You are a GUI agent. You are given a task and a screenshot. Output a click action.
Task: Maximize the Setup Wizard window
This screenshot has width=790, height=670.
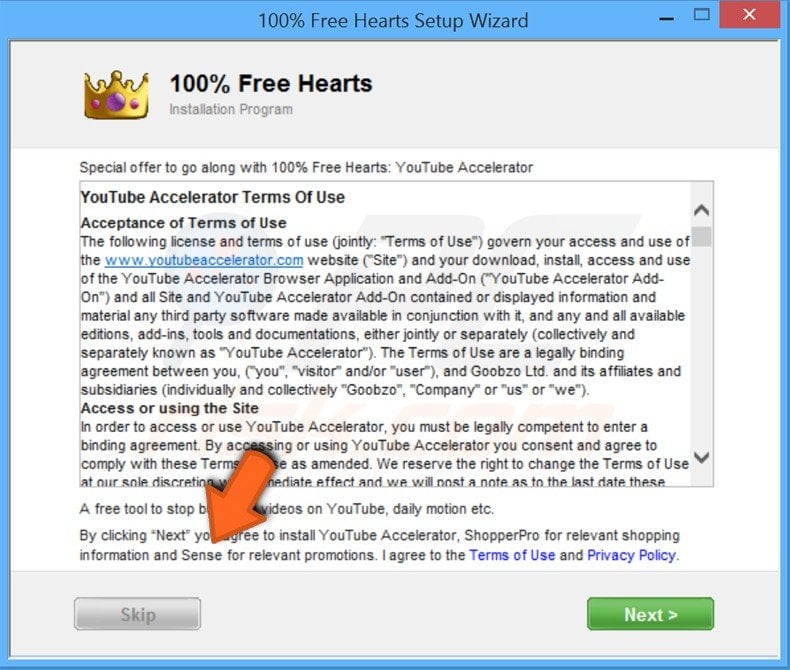(702, 15)
